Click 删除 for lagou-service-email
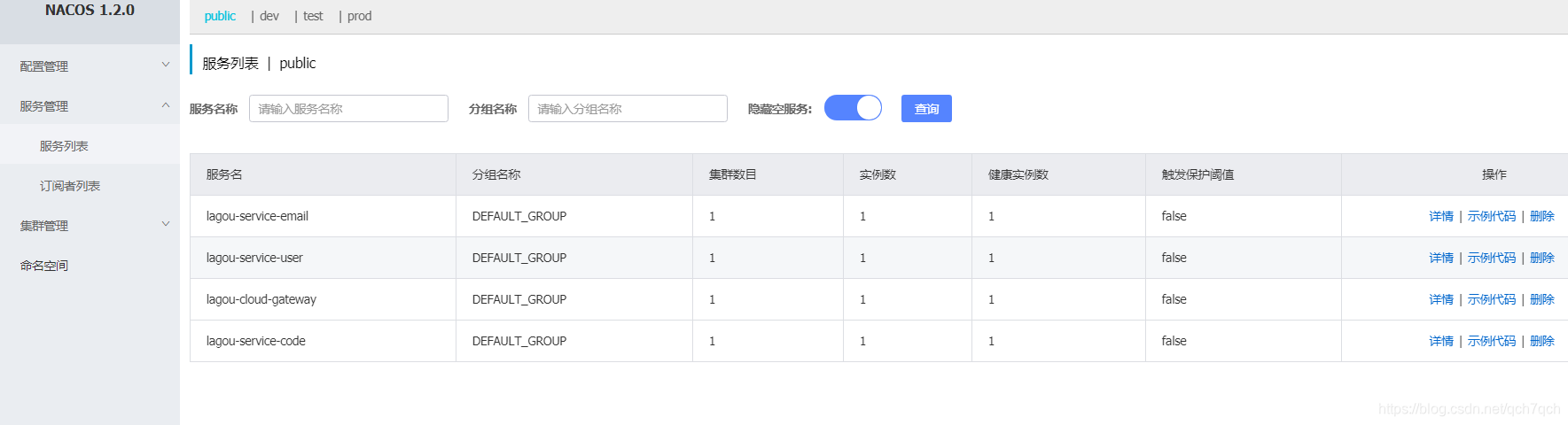The image size is (1568, 425). 1542,216
